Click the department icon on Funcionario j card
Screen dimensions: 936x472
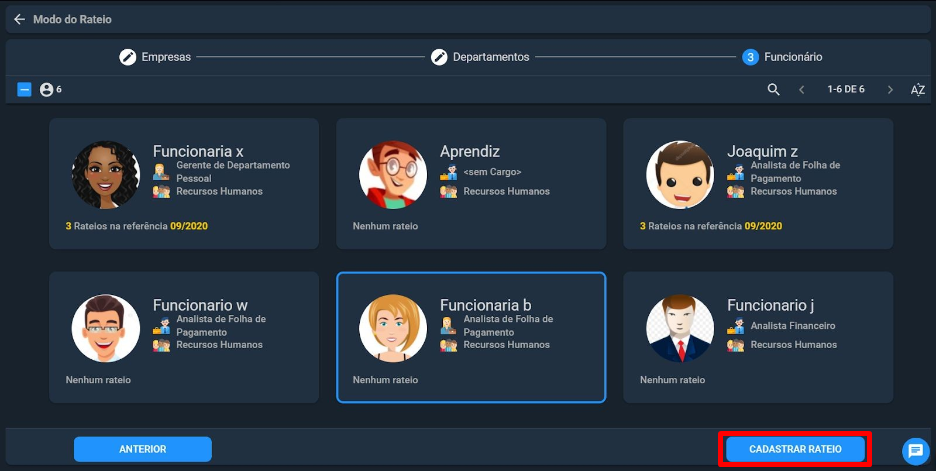click(735, 345)
